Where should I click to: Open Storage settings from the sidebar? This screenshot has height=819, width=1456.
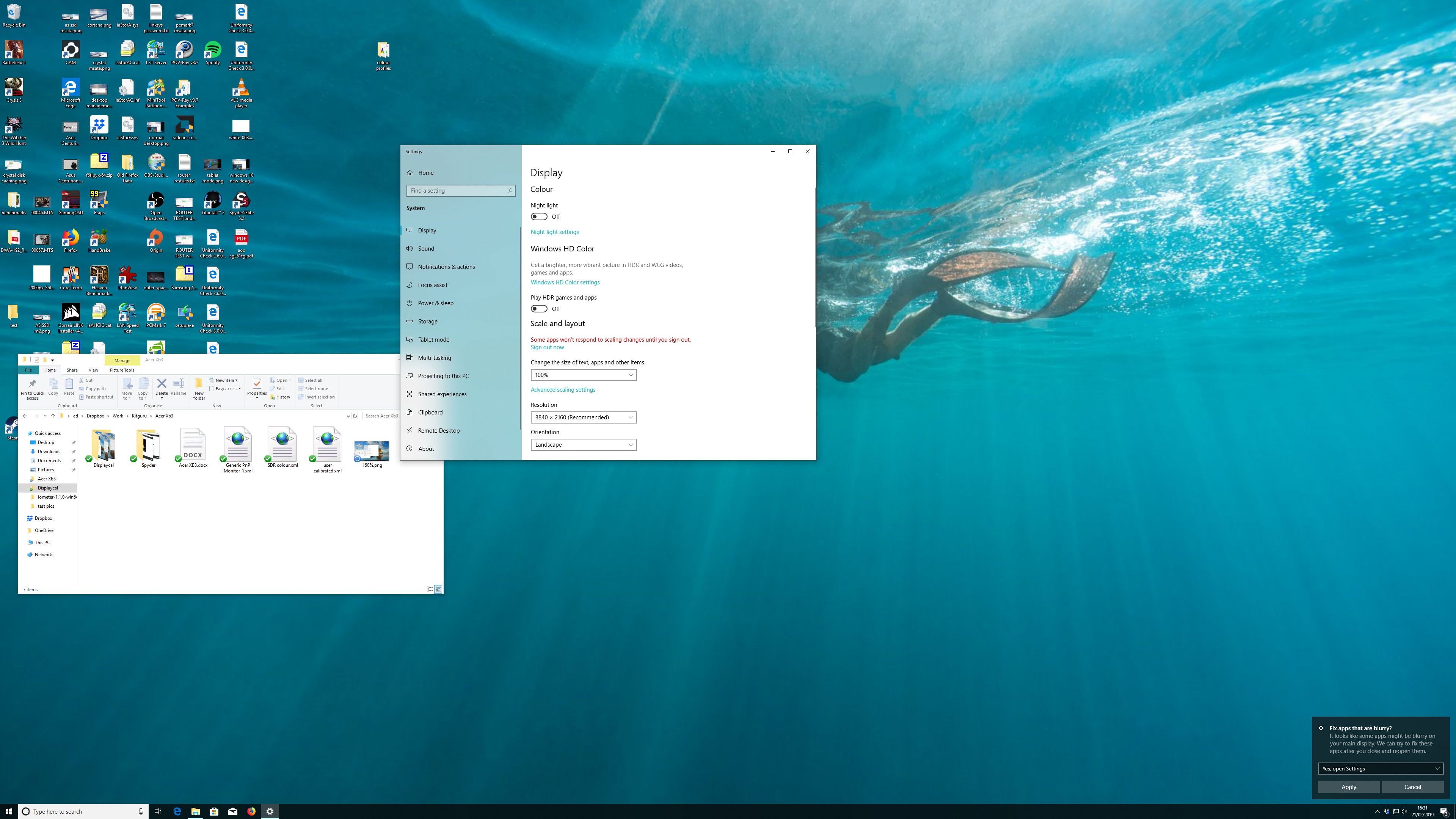tap(427, 321)
